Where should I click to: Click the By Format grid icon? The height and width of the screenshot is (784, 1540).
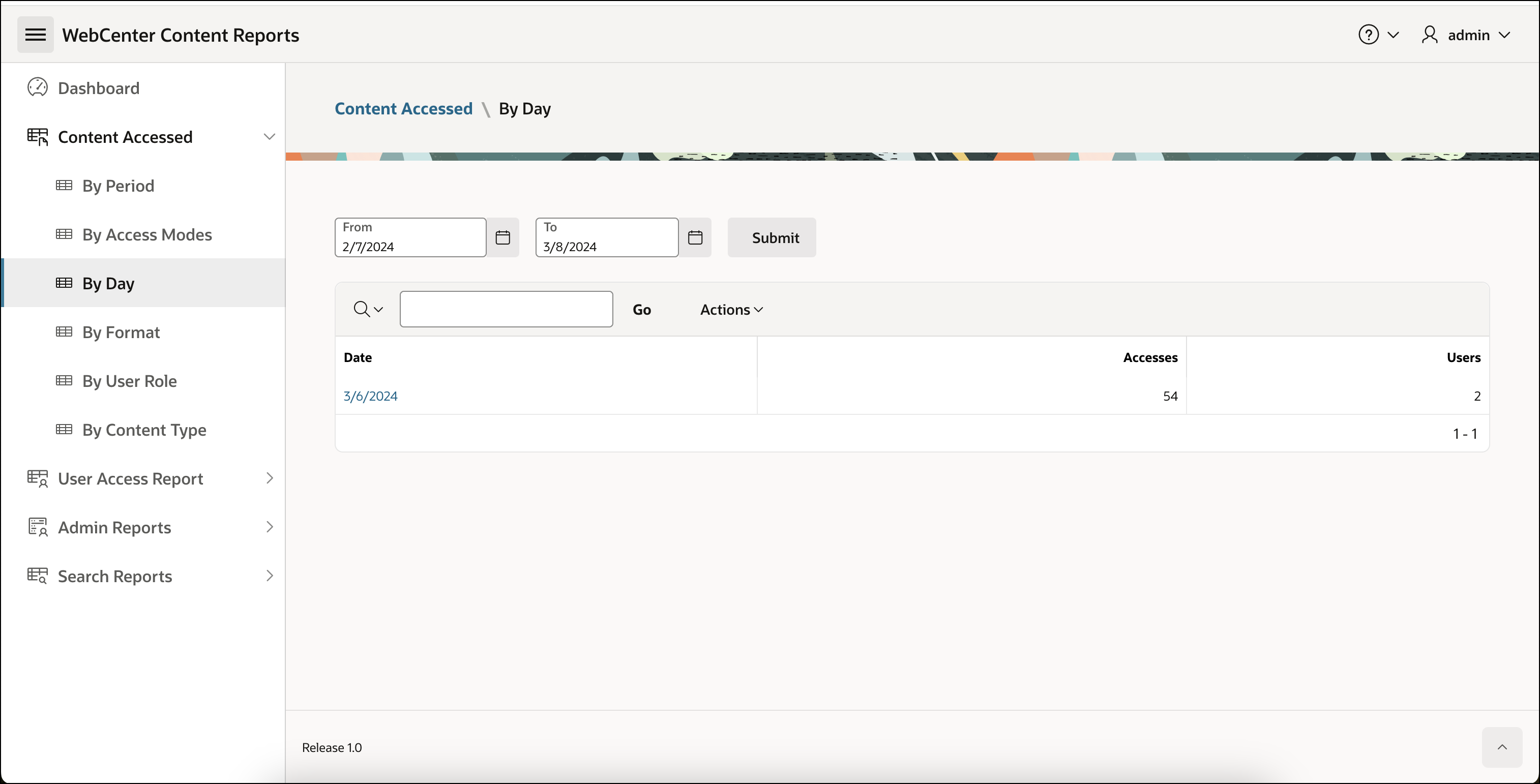pyautogui.click(x=64, y=331)
